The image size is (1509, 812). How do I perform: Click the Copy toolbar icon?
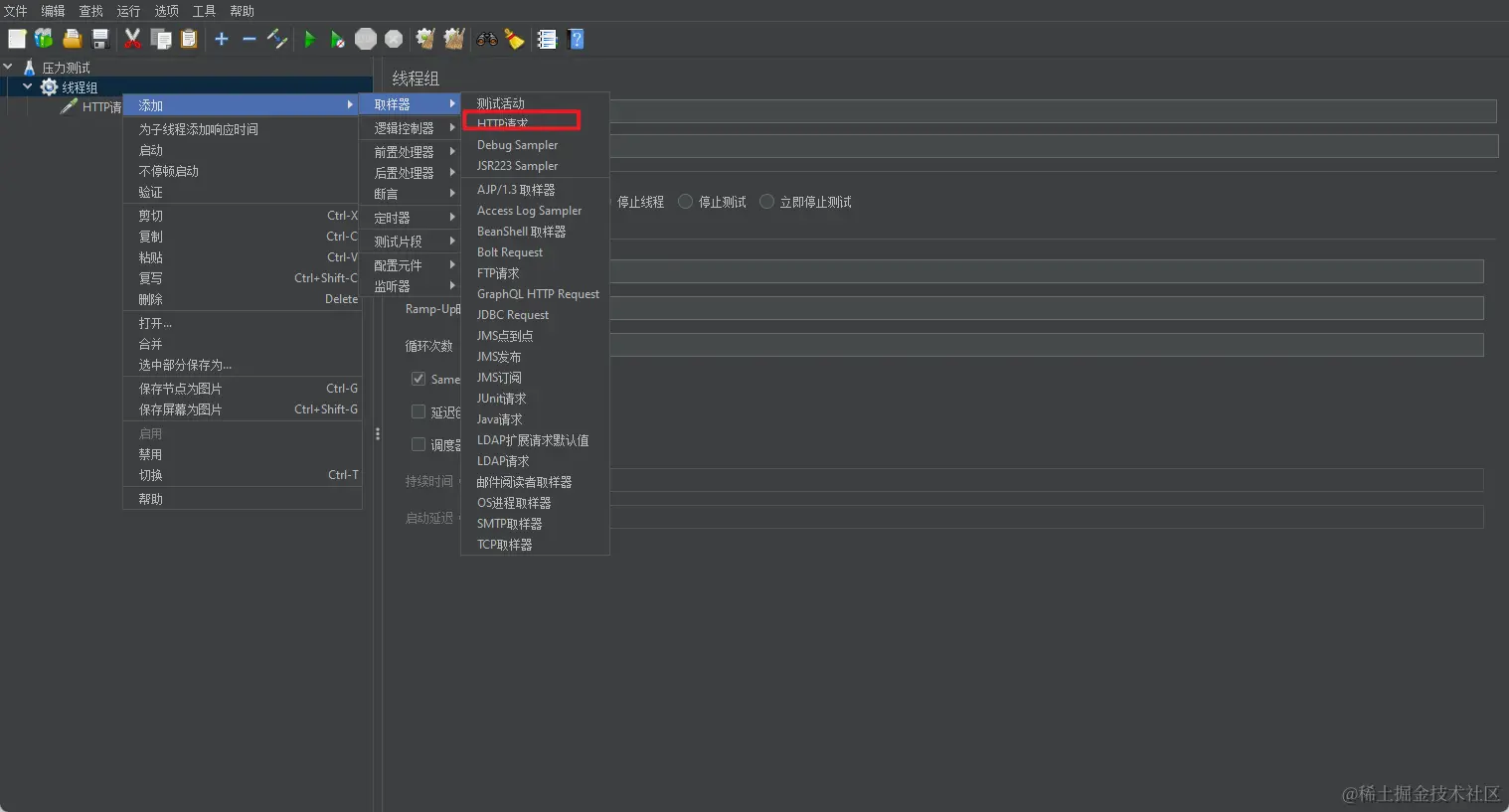[161, 39]
